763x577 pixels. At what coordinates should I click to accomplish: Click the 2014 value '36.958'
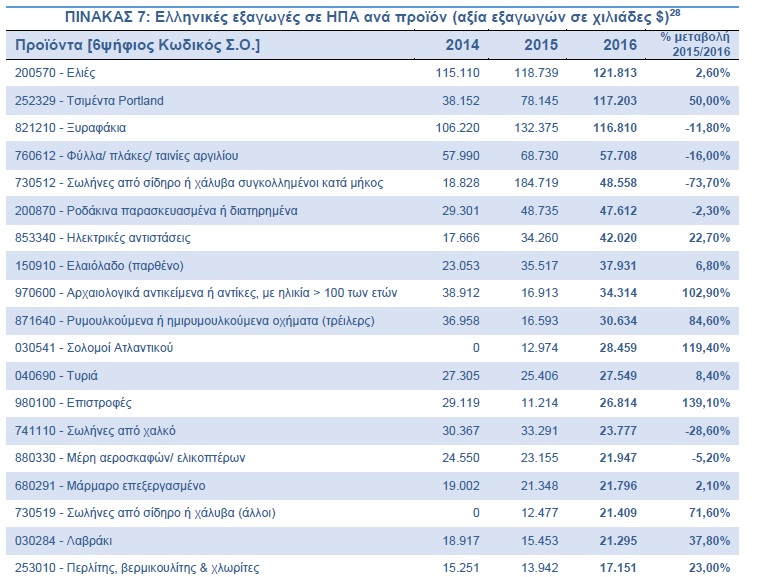pos(461,321)
